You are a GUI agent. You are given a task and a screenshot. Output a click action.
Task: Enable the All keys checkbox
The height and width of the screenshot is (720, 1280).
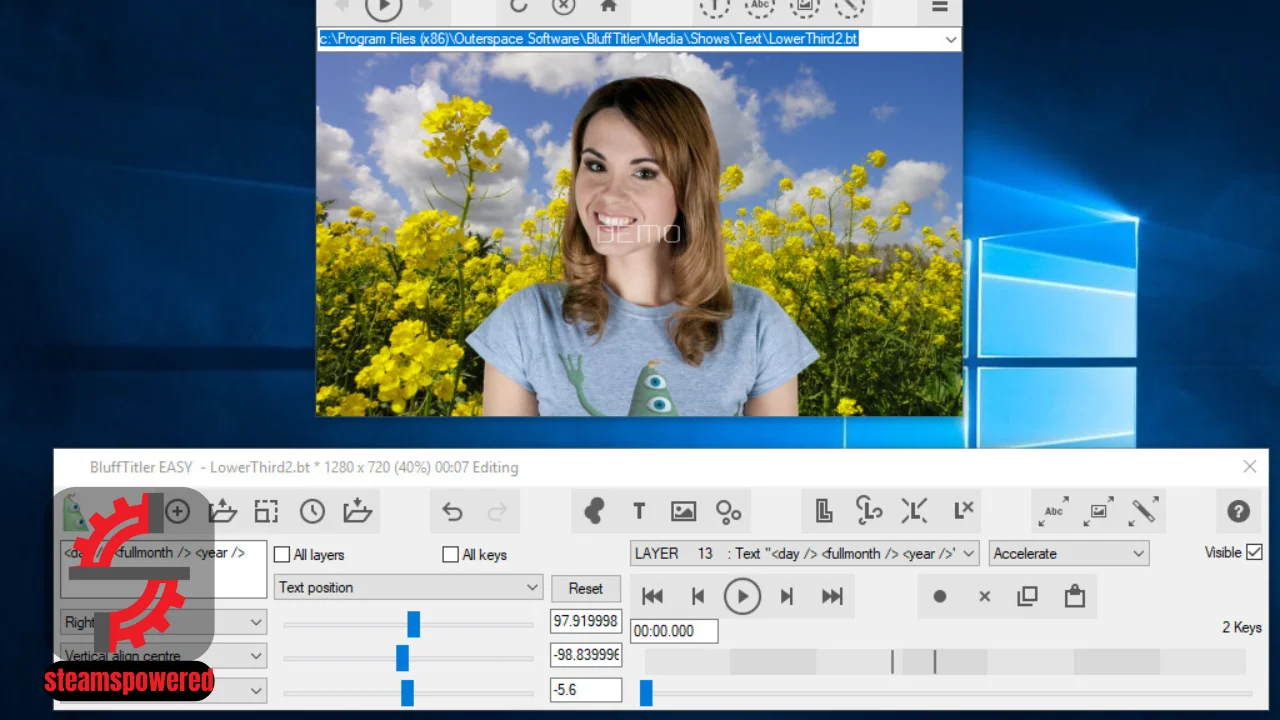click(x=450, y=554)
